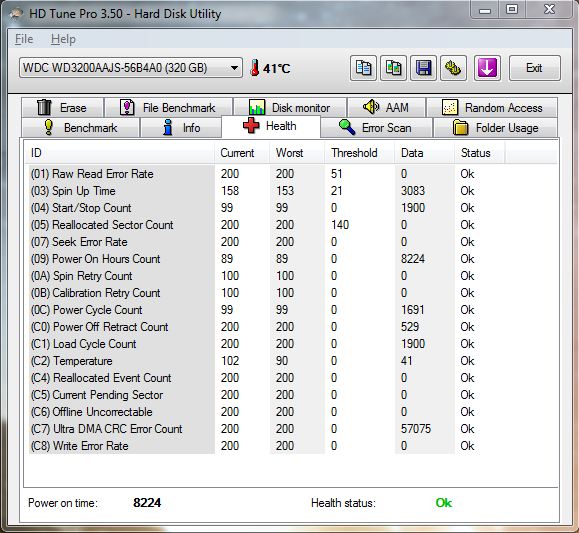This screenshot has width=579, height=533.
Task: Open the Erase tab
Action: click(x=62, y=108)
